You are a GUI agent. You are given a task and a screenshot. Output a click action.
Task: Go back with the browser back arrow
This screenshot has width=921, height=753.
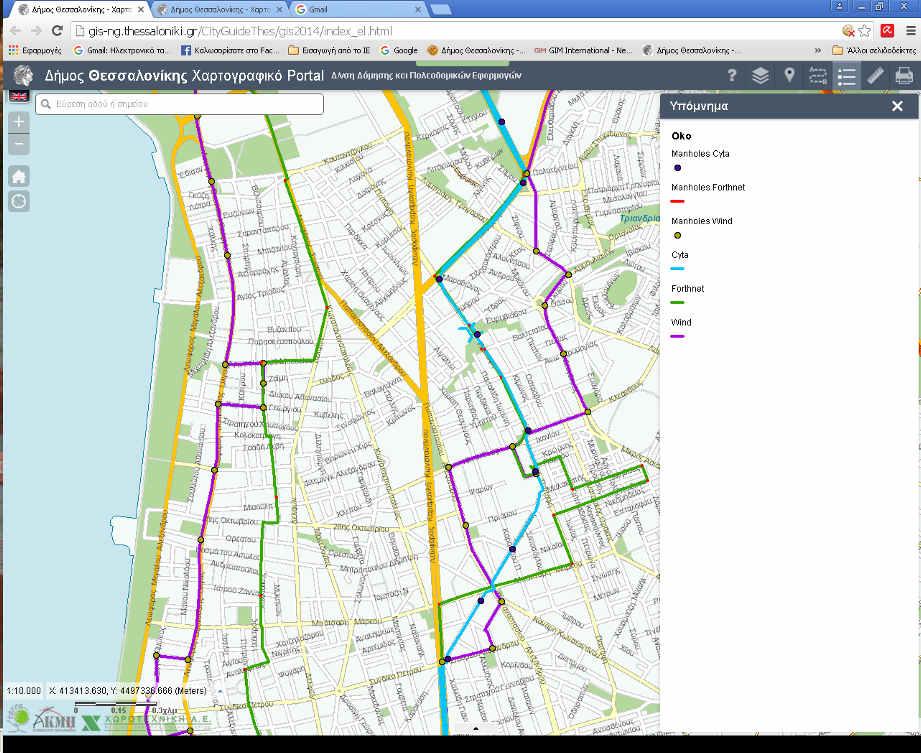[x=16, y=31]
